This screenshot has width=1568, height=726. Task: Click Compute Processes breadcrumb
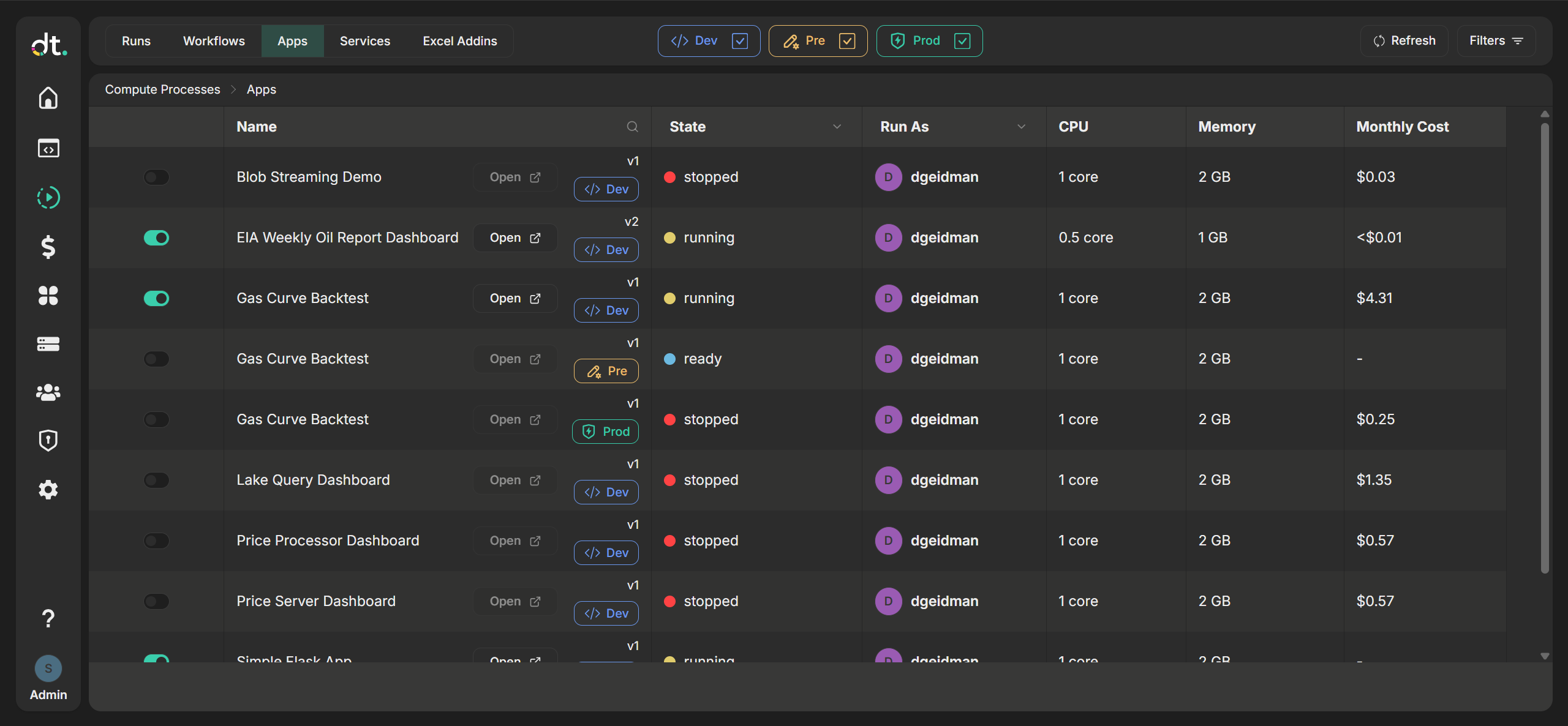[x=162, y=89]
